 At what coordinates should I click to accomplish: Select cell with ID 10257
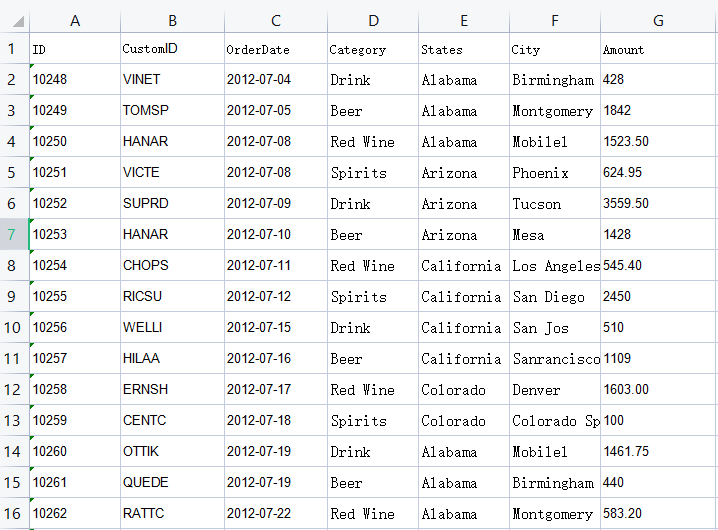pos(75,359)
